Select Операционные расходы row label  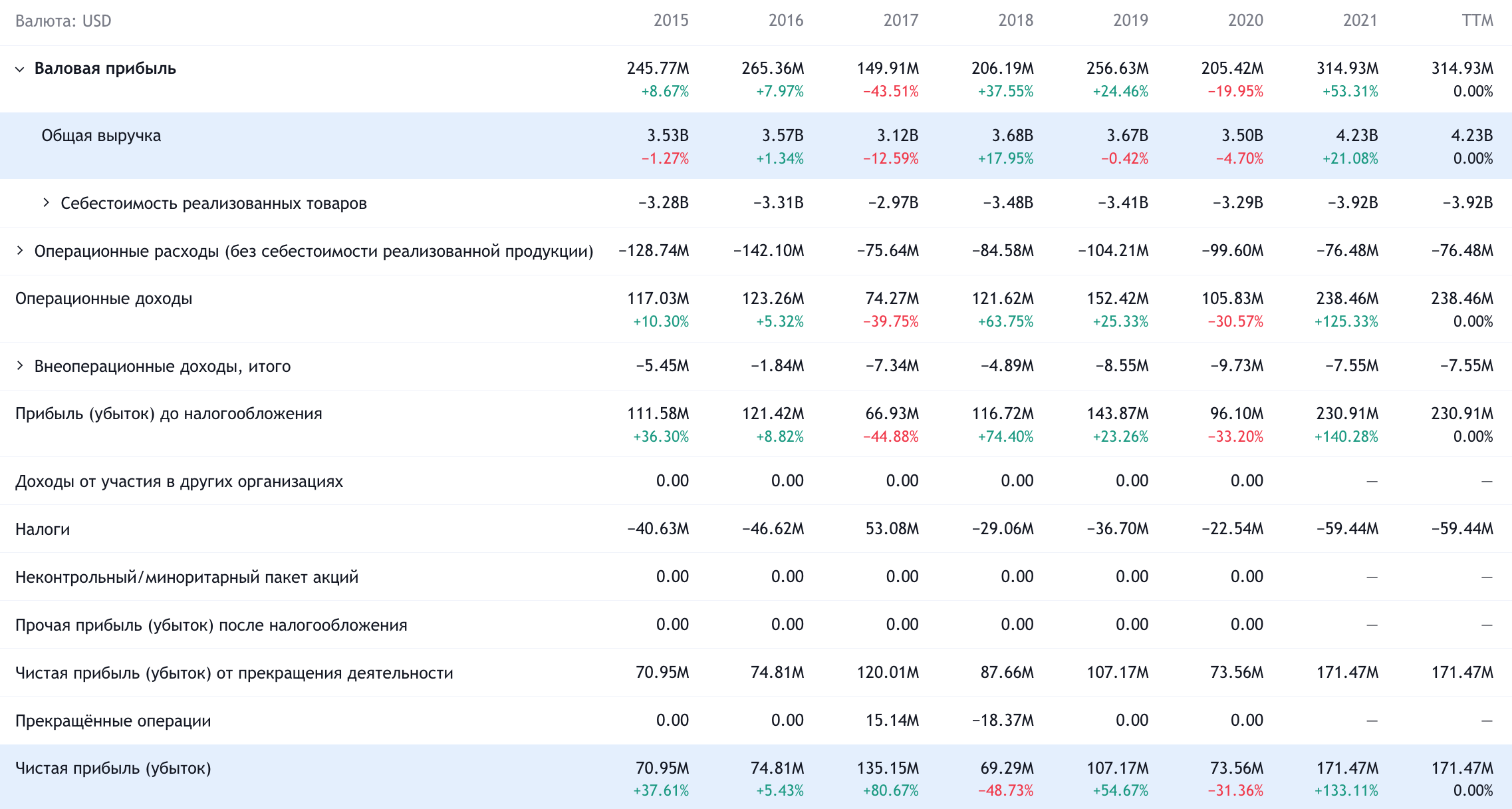tap(314, 251)
